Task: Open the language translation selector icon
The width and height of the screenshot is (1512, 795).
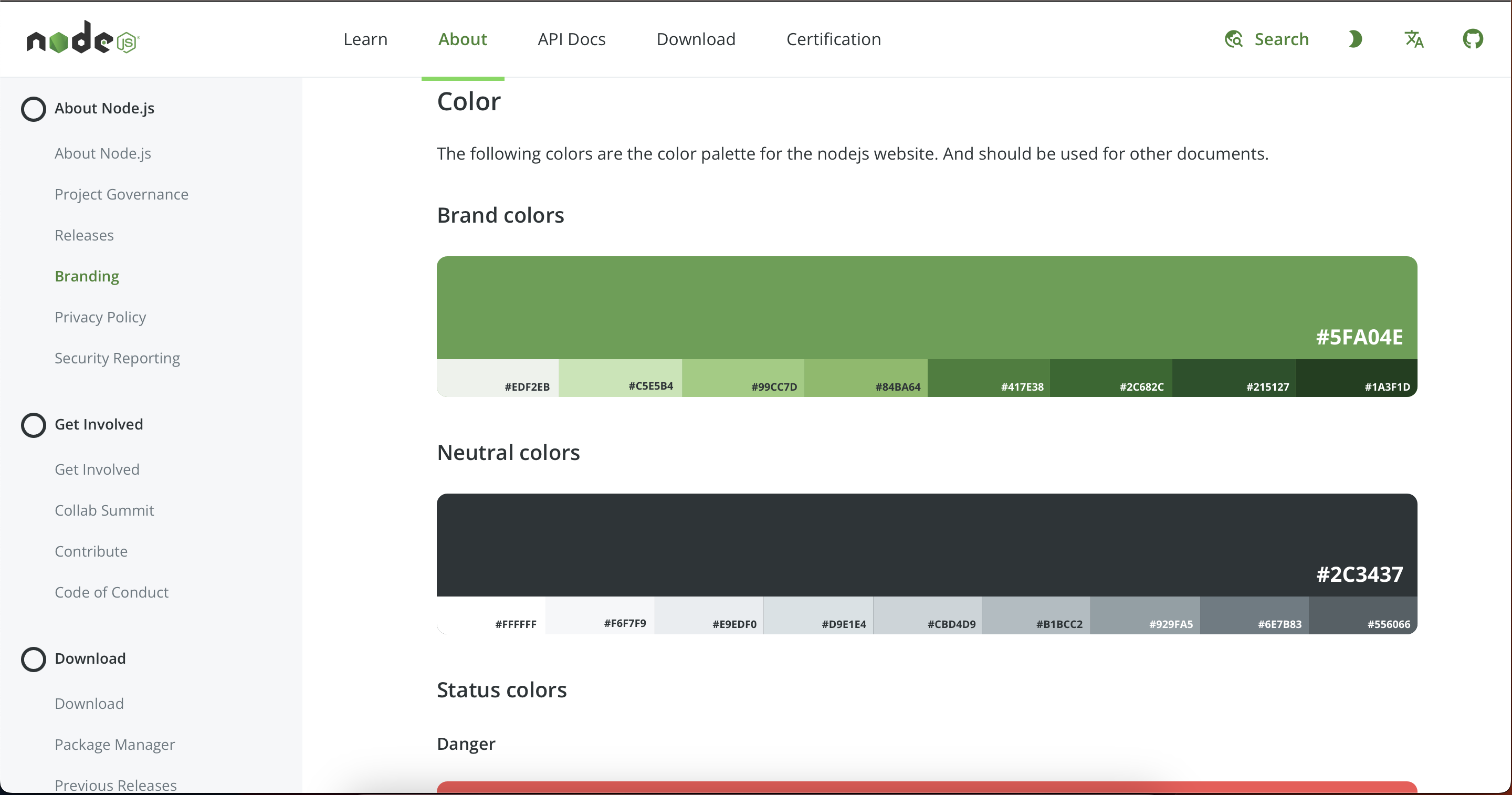Action: pos(1413,39)
